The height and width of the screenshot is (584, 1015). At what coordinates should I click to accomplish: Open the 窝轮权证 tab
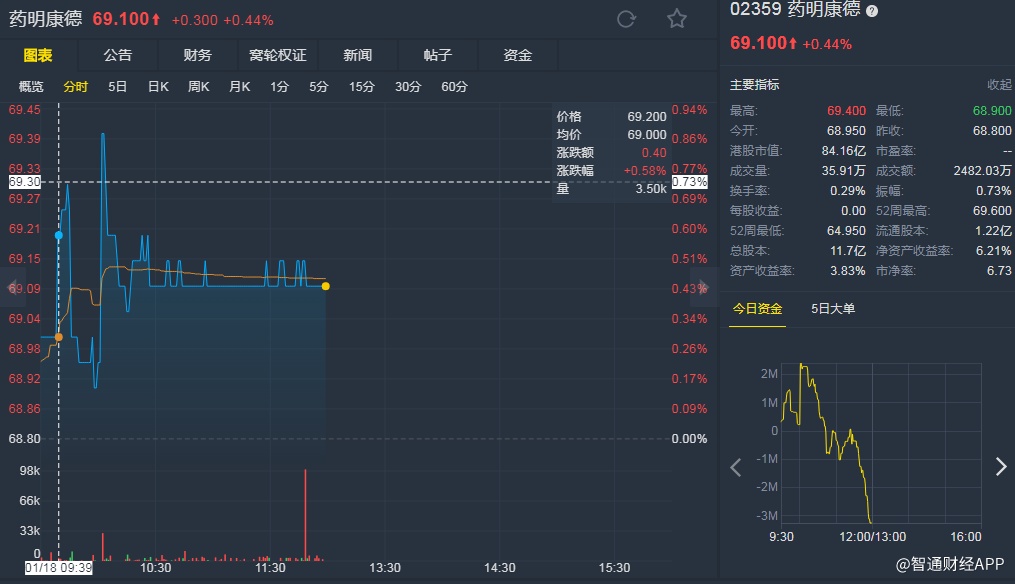277,55
